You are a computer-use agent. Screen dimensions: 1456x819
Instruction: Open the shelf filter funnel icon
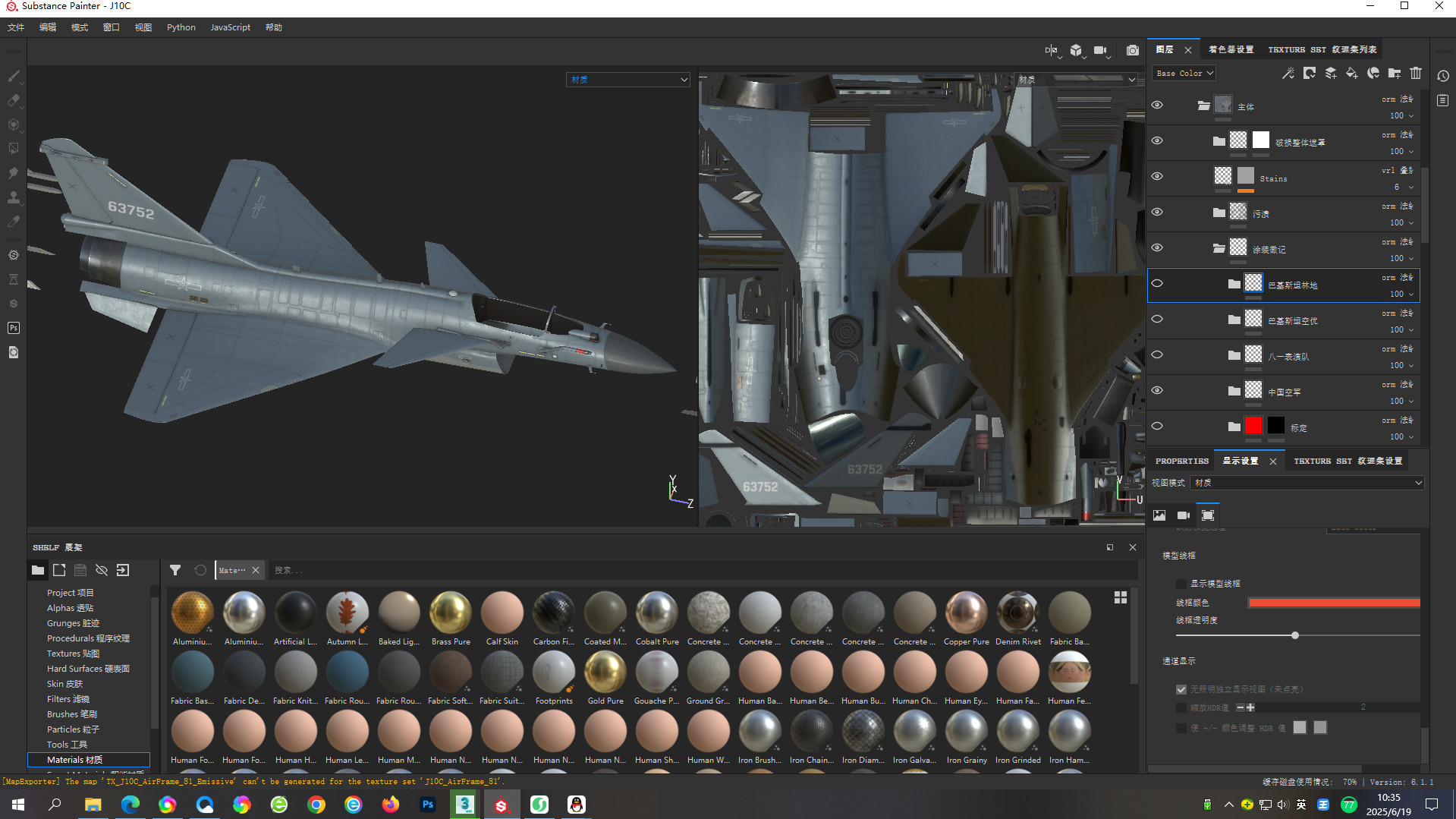(175, 570)
